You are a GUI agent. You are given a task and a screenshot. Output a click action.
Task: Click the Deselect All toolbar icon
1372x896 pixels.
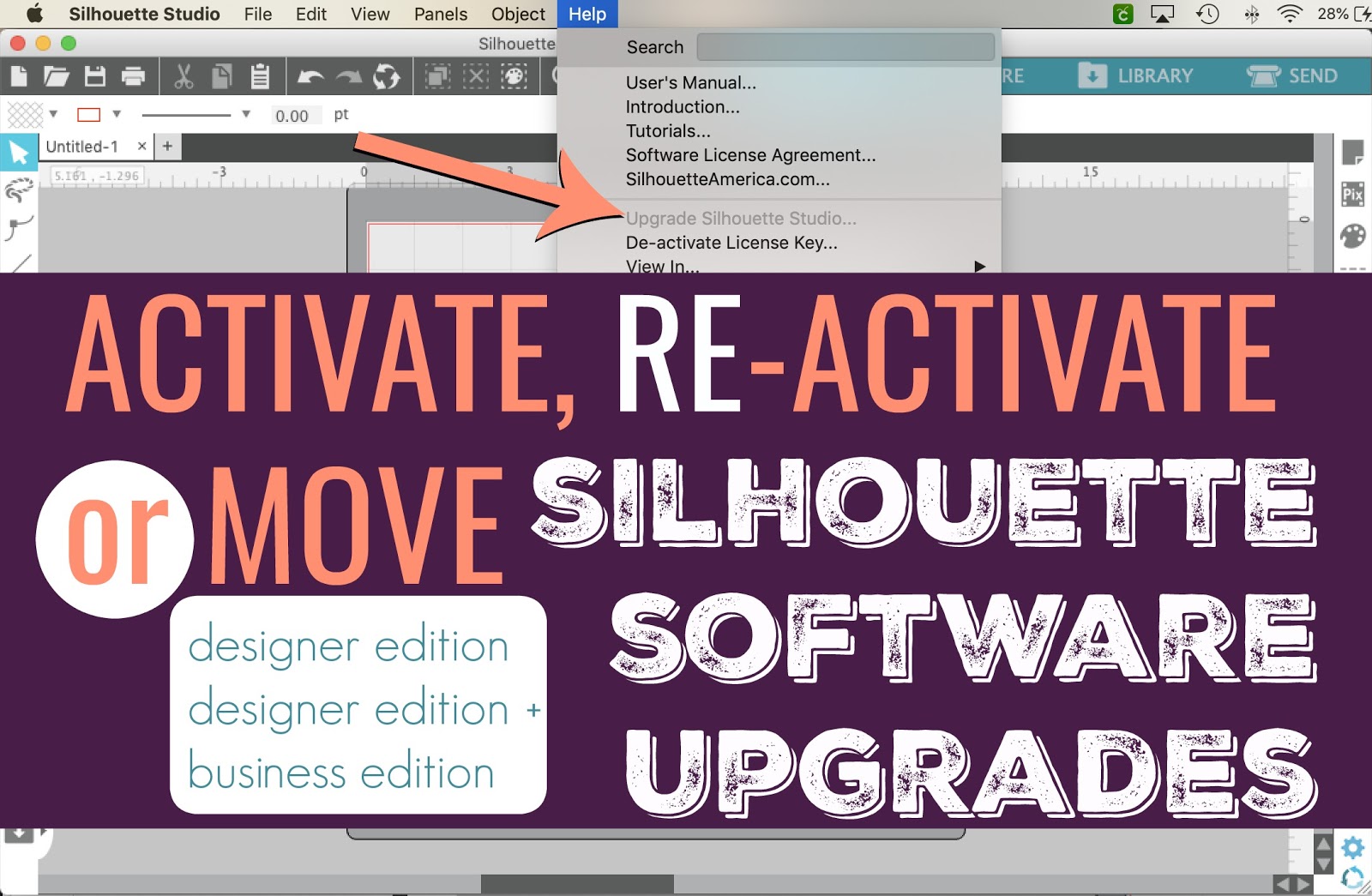[476, 76]
